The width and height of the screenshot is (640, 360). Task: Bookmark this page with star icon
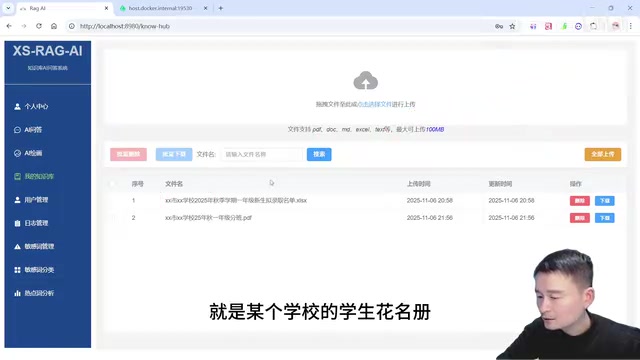pyautogui.click(x=512, y=26)
